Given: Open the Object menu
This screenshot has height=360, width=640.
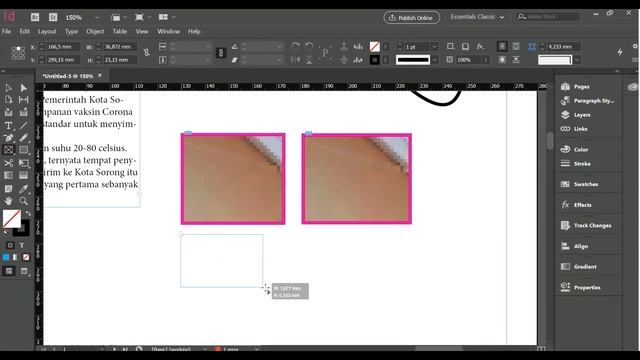Looking at the screenshot, I should tap(95, 31).
